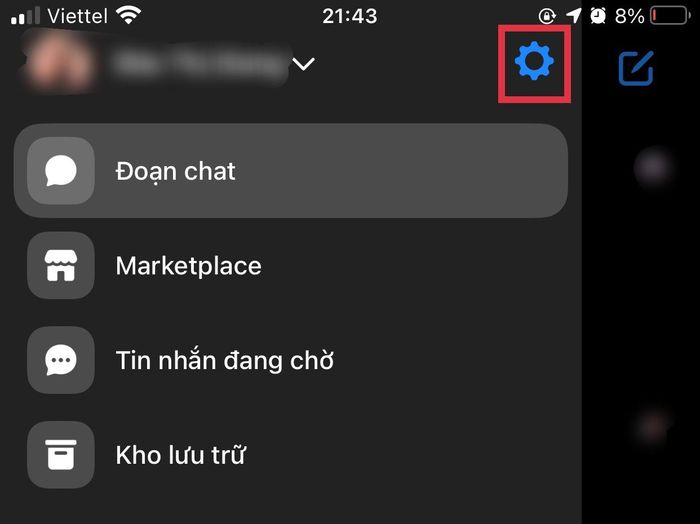Viewport: 700px width, 524px height.
Task: Click the message requests bubble icon
Action: (61, 360)
